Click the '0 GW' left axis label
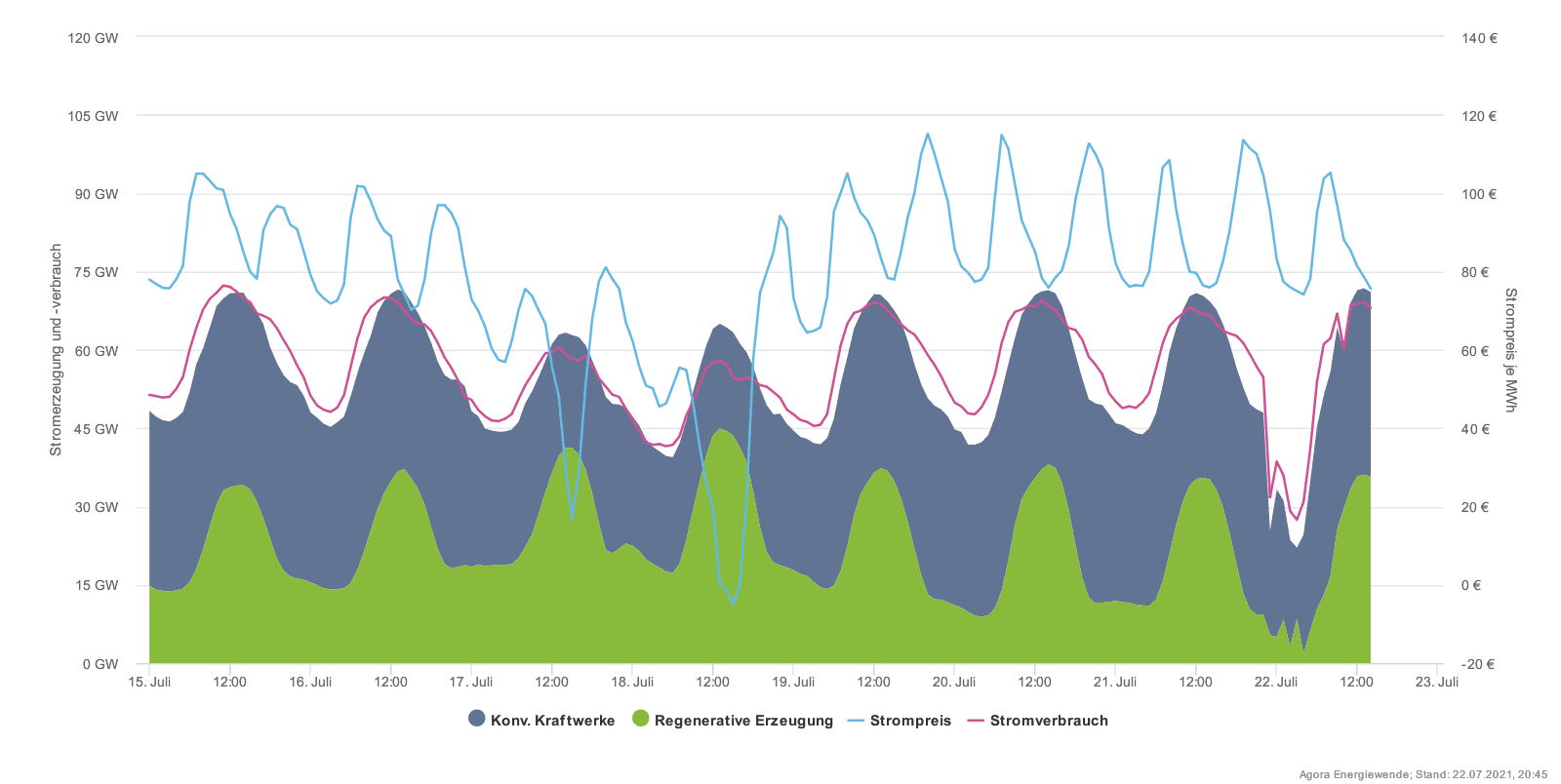The height and width of the screenshot is (784, 1561). (x=100, y=664)
